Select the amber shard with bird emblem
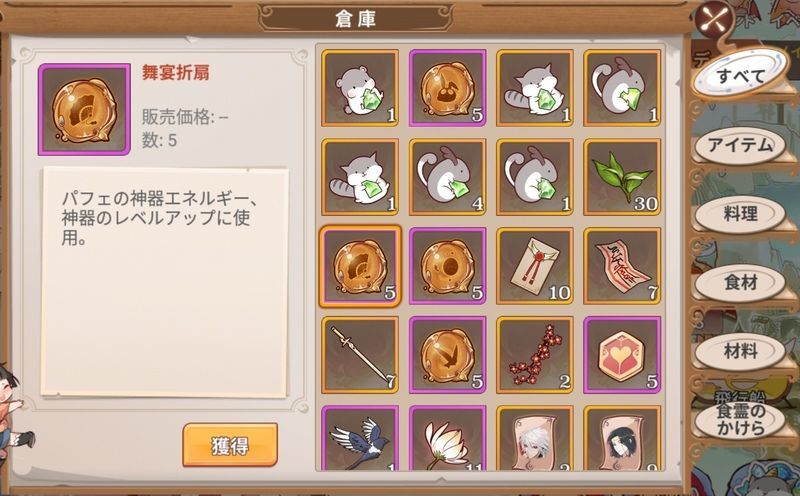Screen dimensions: 800x496 click(x=447, y=355)
